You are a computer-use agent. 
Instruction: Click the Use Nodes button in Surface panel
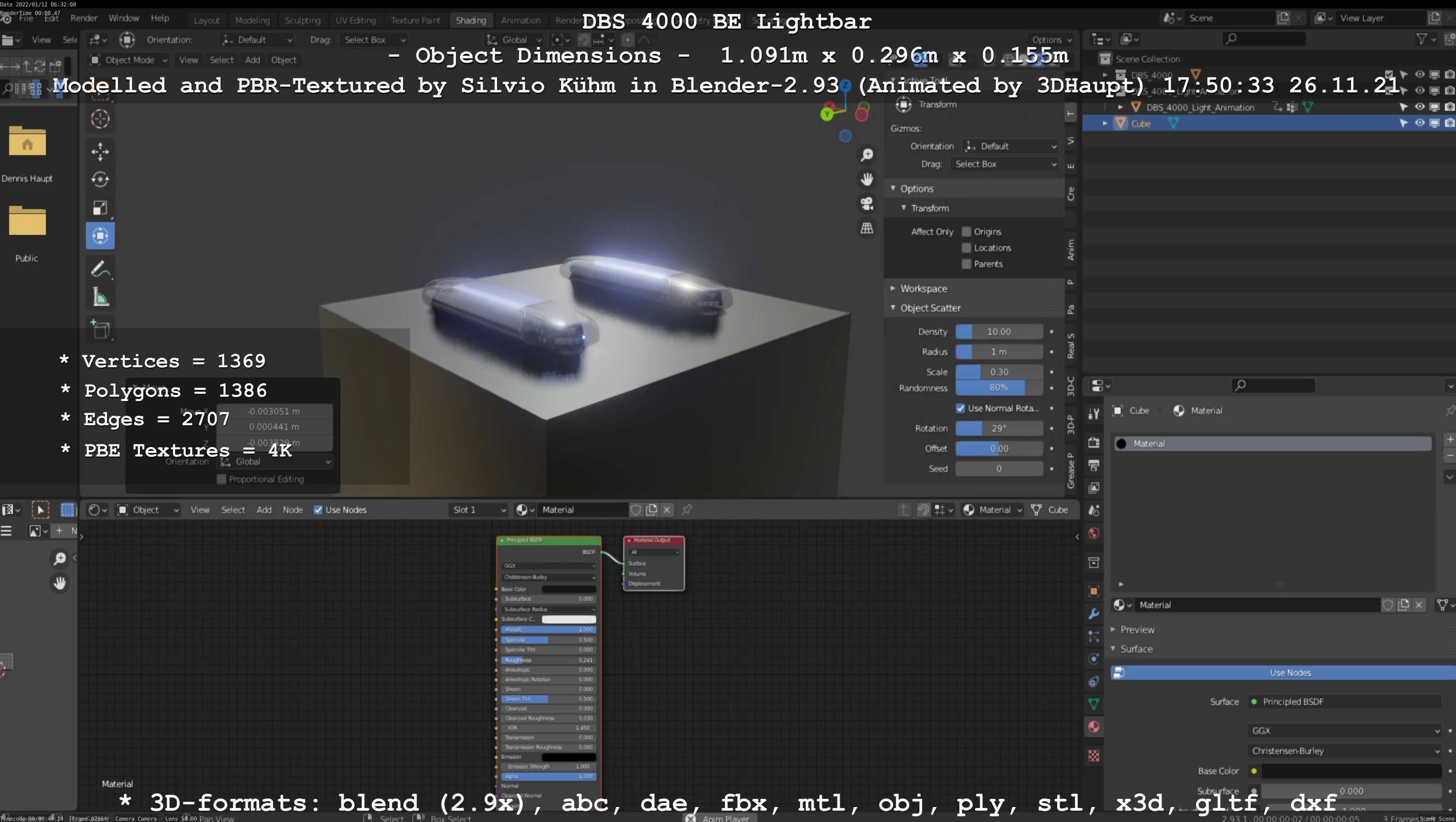pos(1283,673)
